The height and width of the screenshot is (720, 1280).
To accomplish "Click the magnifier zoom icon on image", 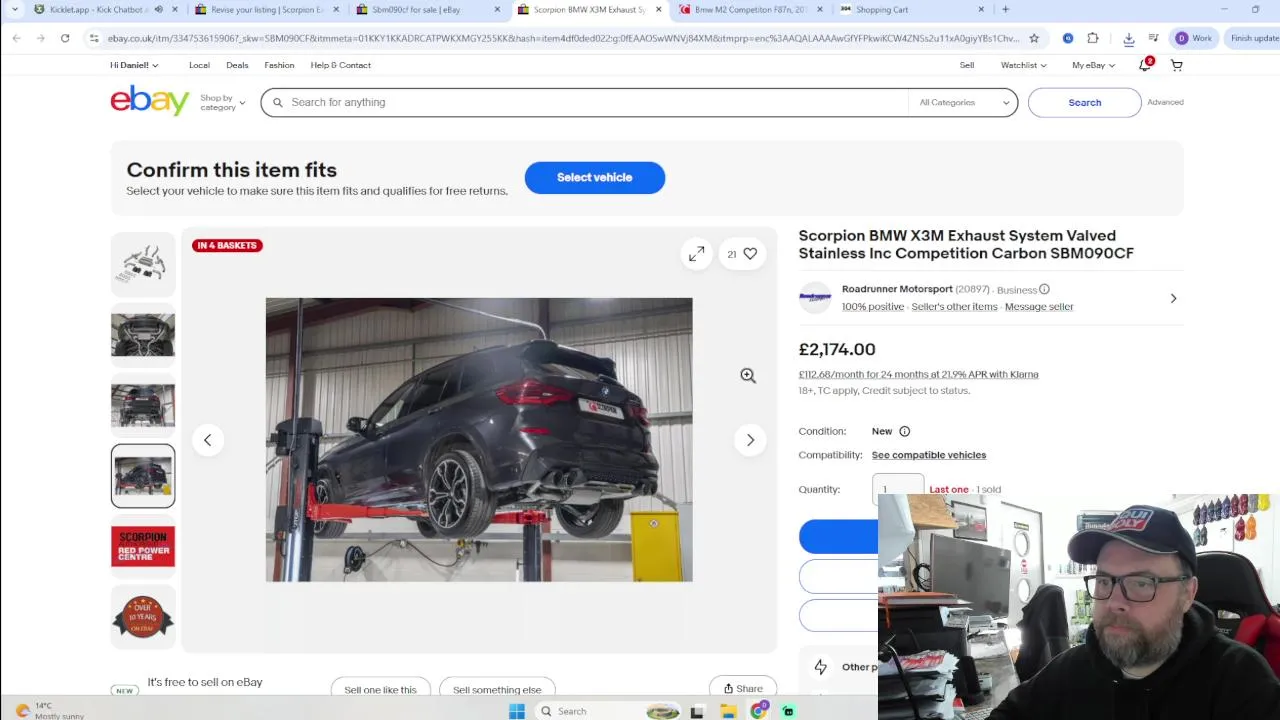I will [748, 376].
